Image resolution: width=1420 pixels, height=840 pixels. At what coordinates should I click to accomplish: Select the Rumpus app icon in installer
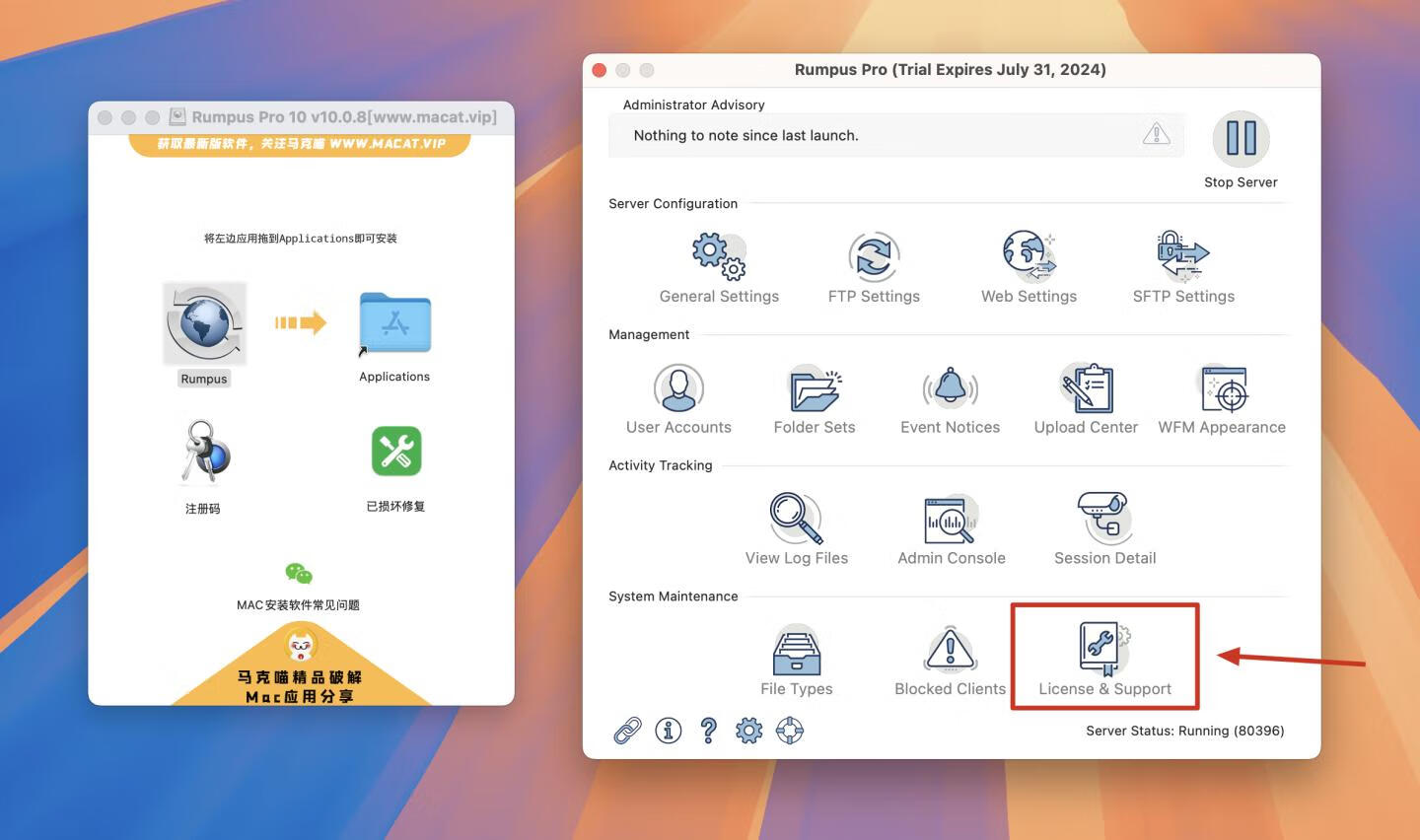click(x=204, y=324)
